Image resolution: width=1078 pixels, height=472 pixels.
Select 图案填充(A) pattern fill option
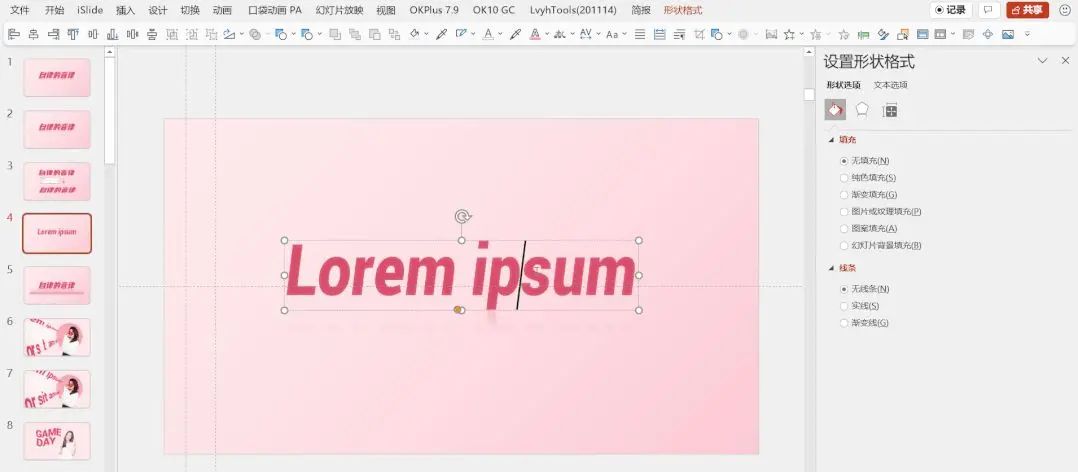[x=868, y=228]
